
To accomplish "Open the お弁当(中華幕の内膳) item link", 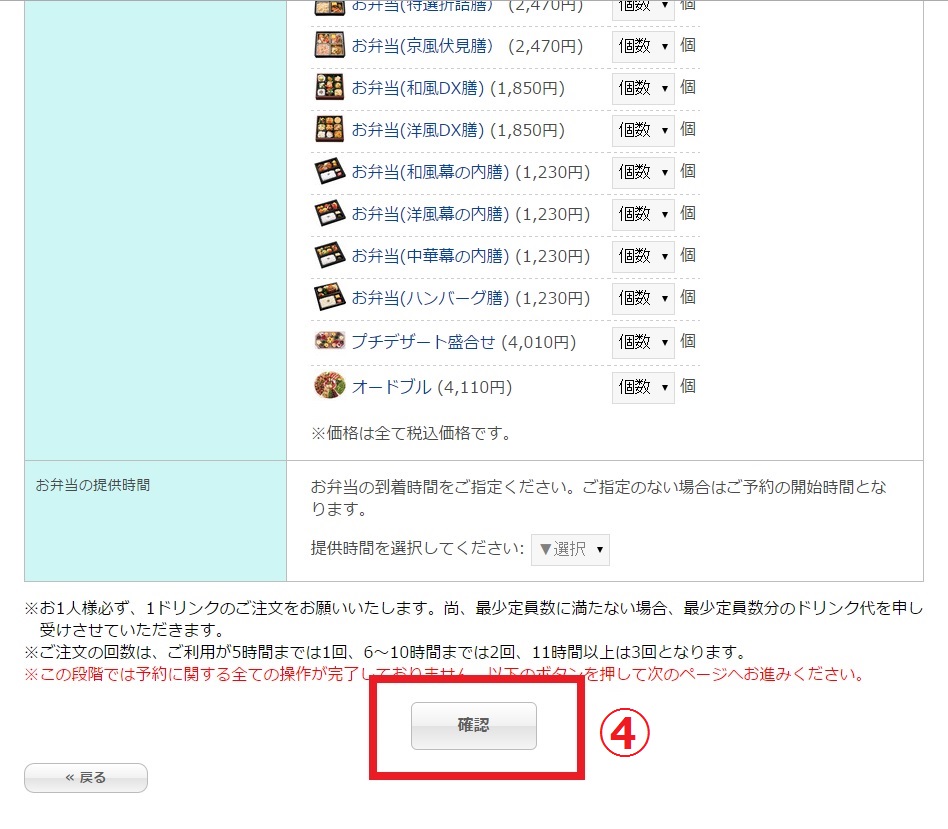I will [430, 256].
